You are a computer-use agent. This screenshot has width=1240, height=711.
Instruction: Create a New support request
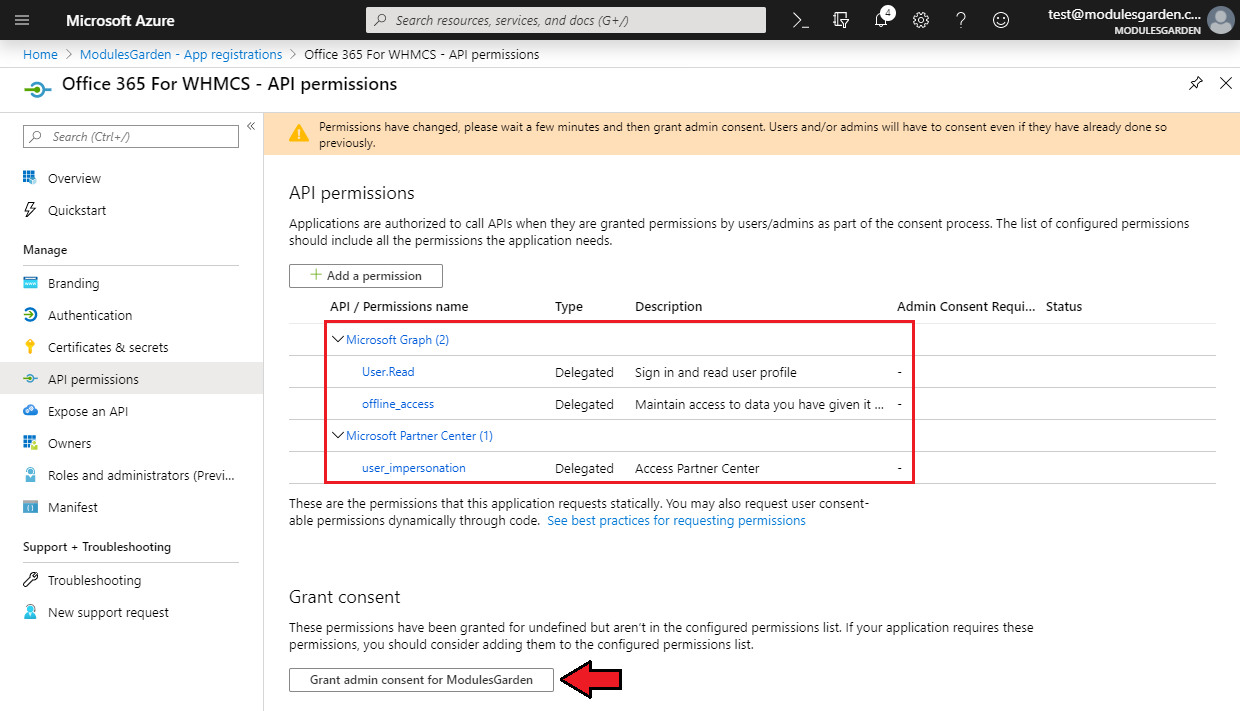(x=109, y=612)
